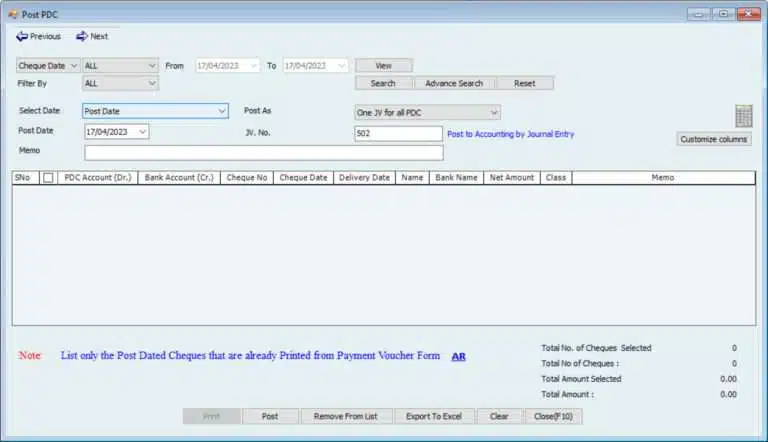The image size is (768, 442).
Task: Sort by Bank Name column header
Action: pos(456,178)
